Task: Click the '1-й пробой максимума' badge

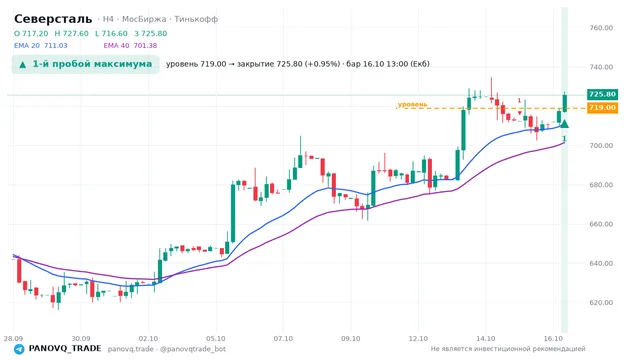Action: click(x=85, y=64)
